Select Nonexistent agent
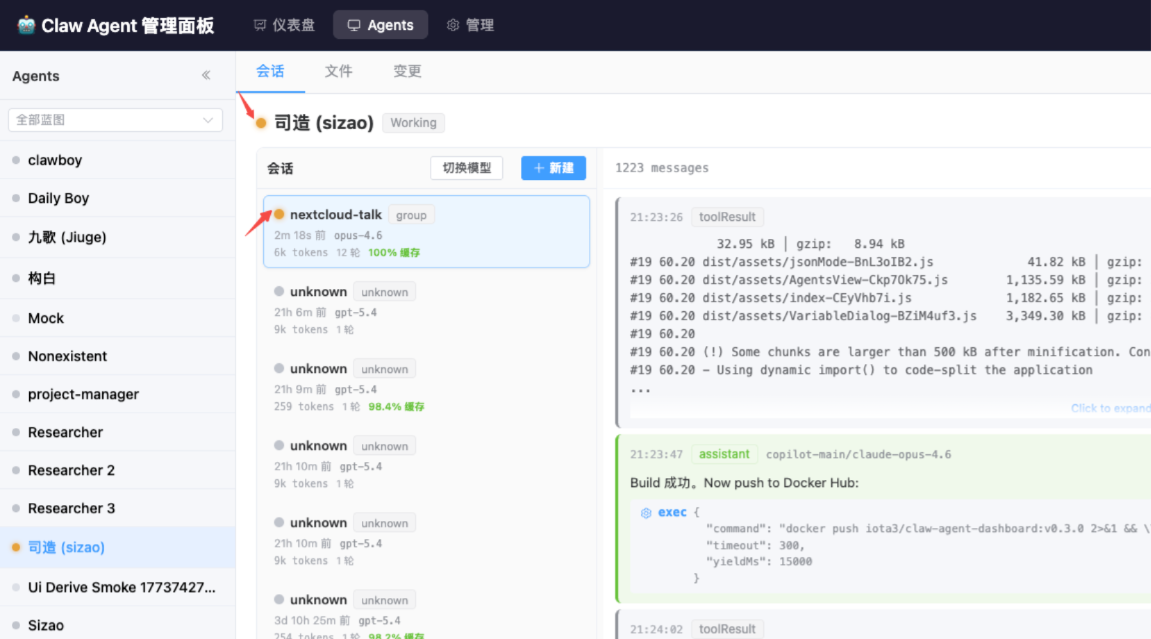The width and height of the screenshot is (1151, 639). point(117,356)
